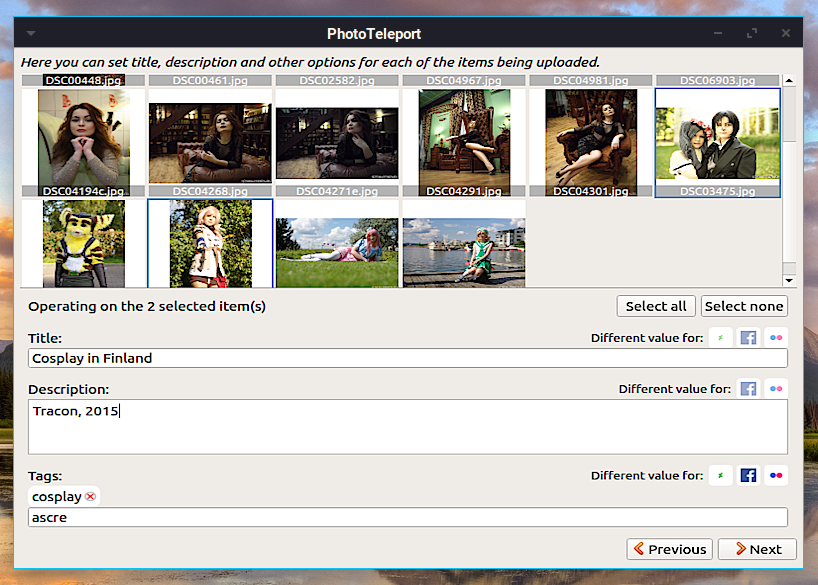This screenshot has height=585, width=818.
Task: Select the DSC04301.jpg armchair thumbnail
Action: [x=591, y=142]
